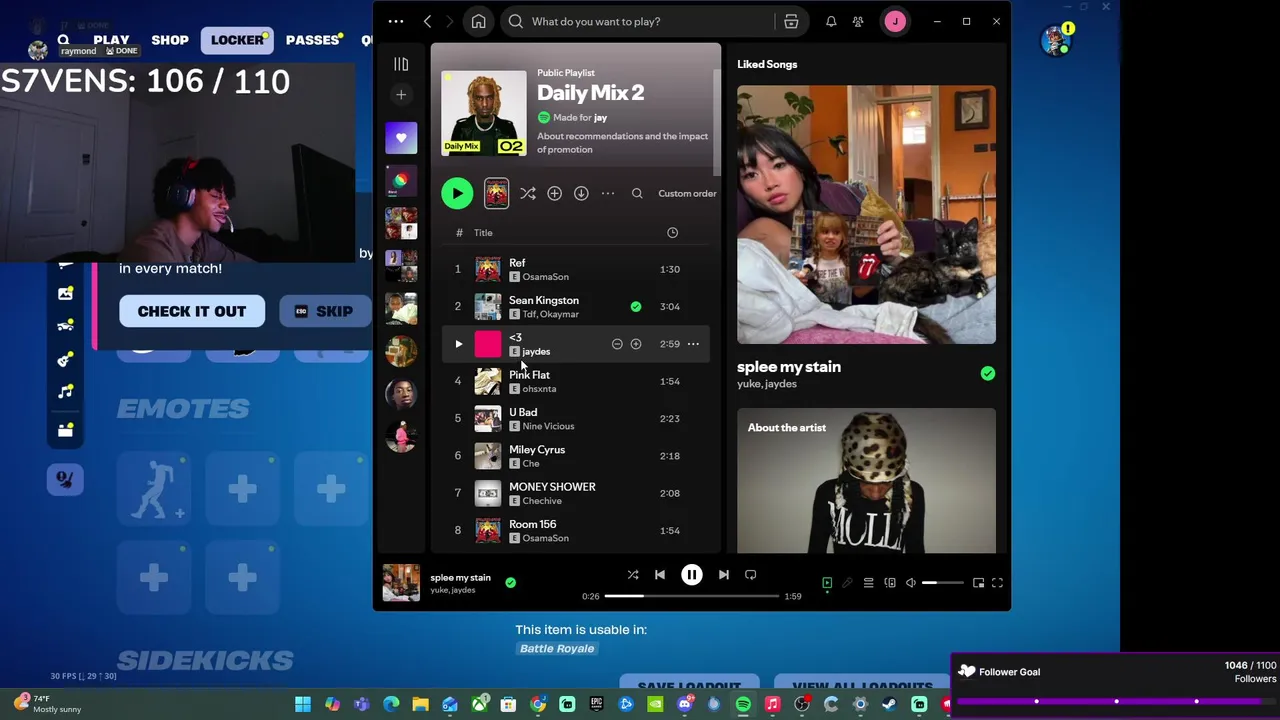Select the track Pink Flat
The width and height of the screenshot is (1280, 720).
(x=576, y=381)
